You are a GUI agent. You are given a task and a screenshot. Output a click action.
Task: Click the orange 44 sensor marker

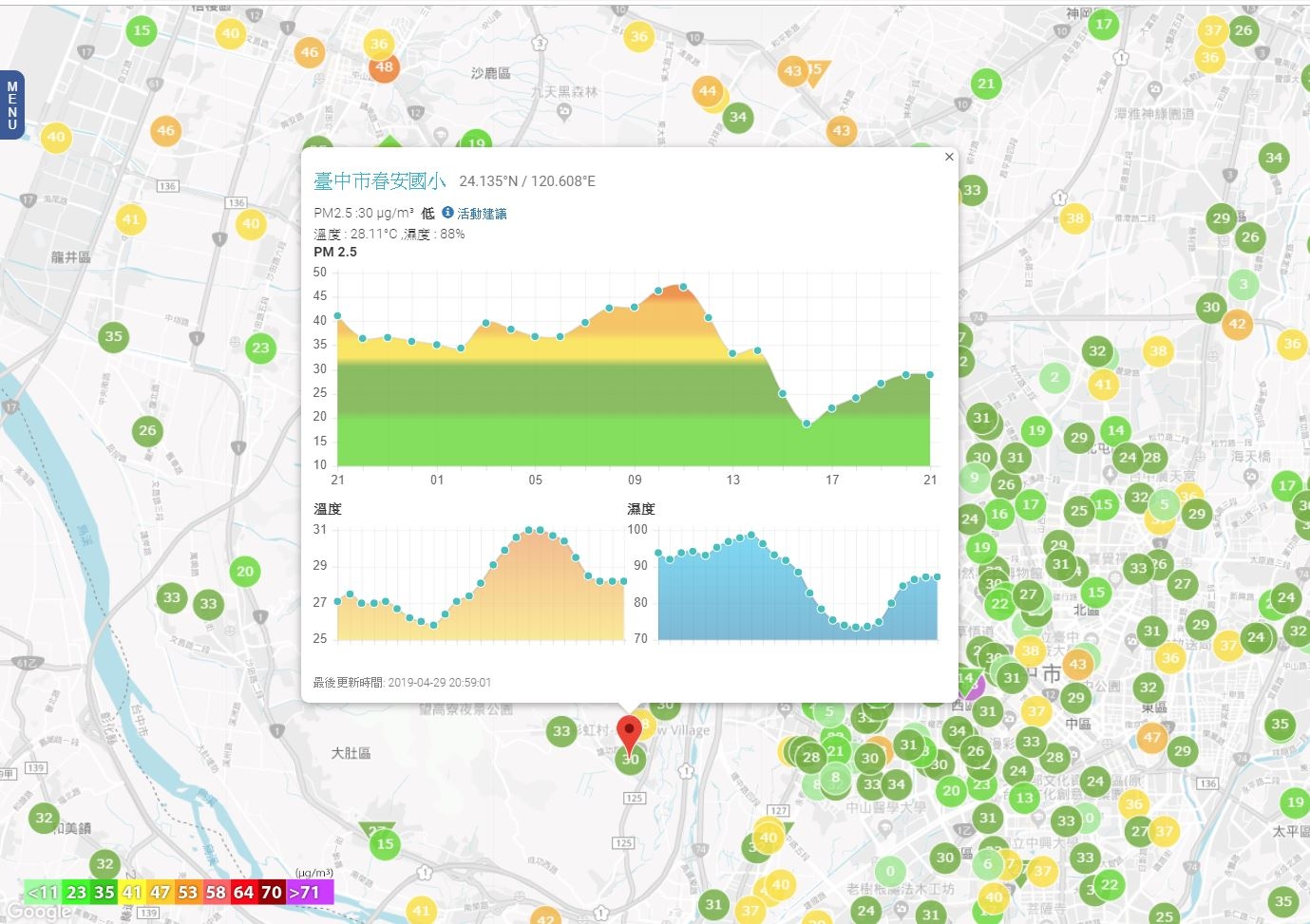coord(708,91)
